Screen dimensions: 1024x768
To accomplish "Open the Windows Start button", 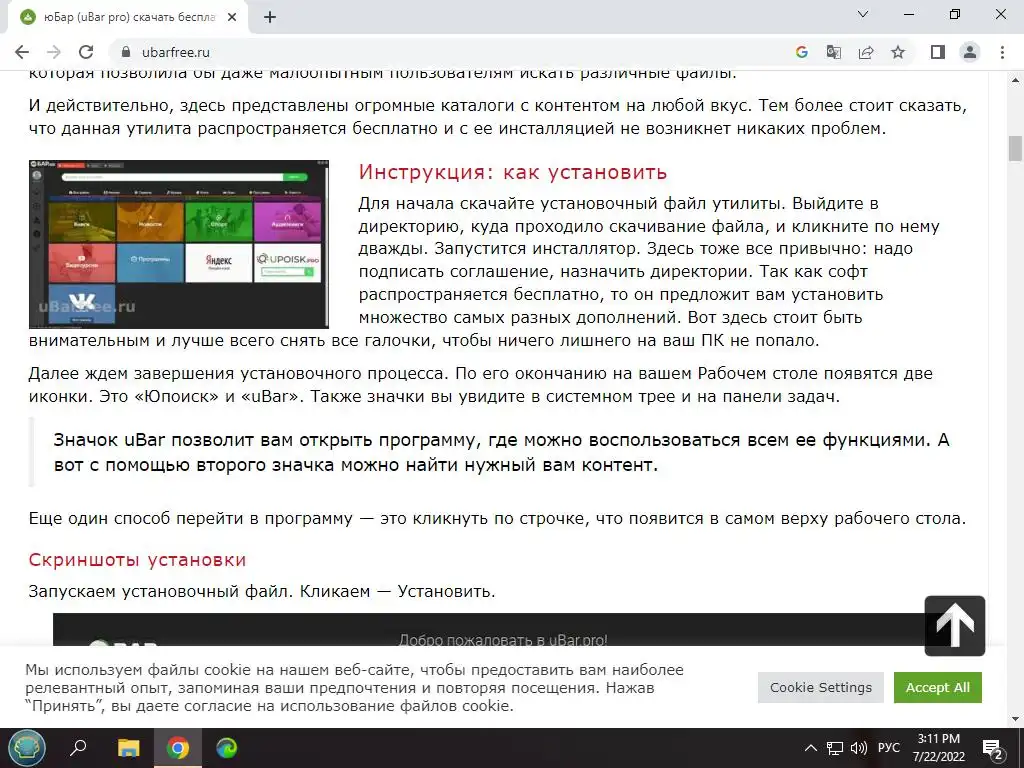I will tap(27, 748).
